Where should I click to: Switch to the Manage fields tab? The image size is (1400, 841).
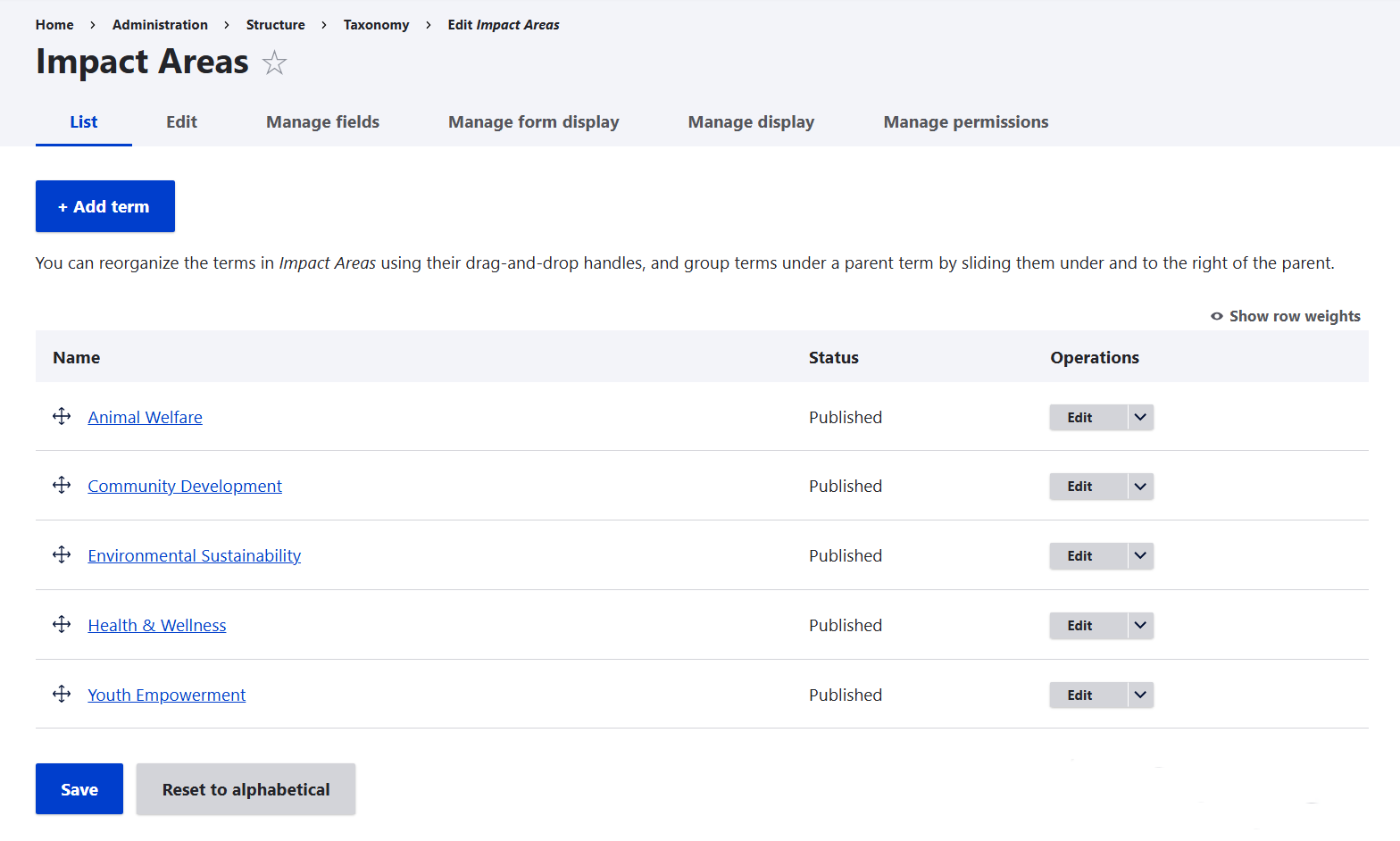pyautogui.click(x=322, y=122)
